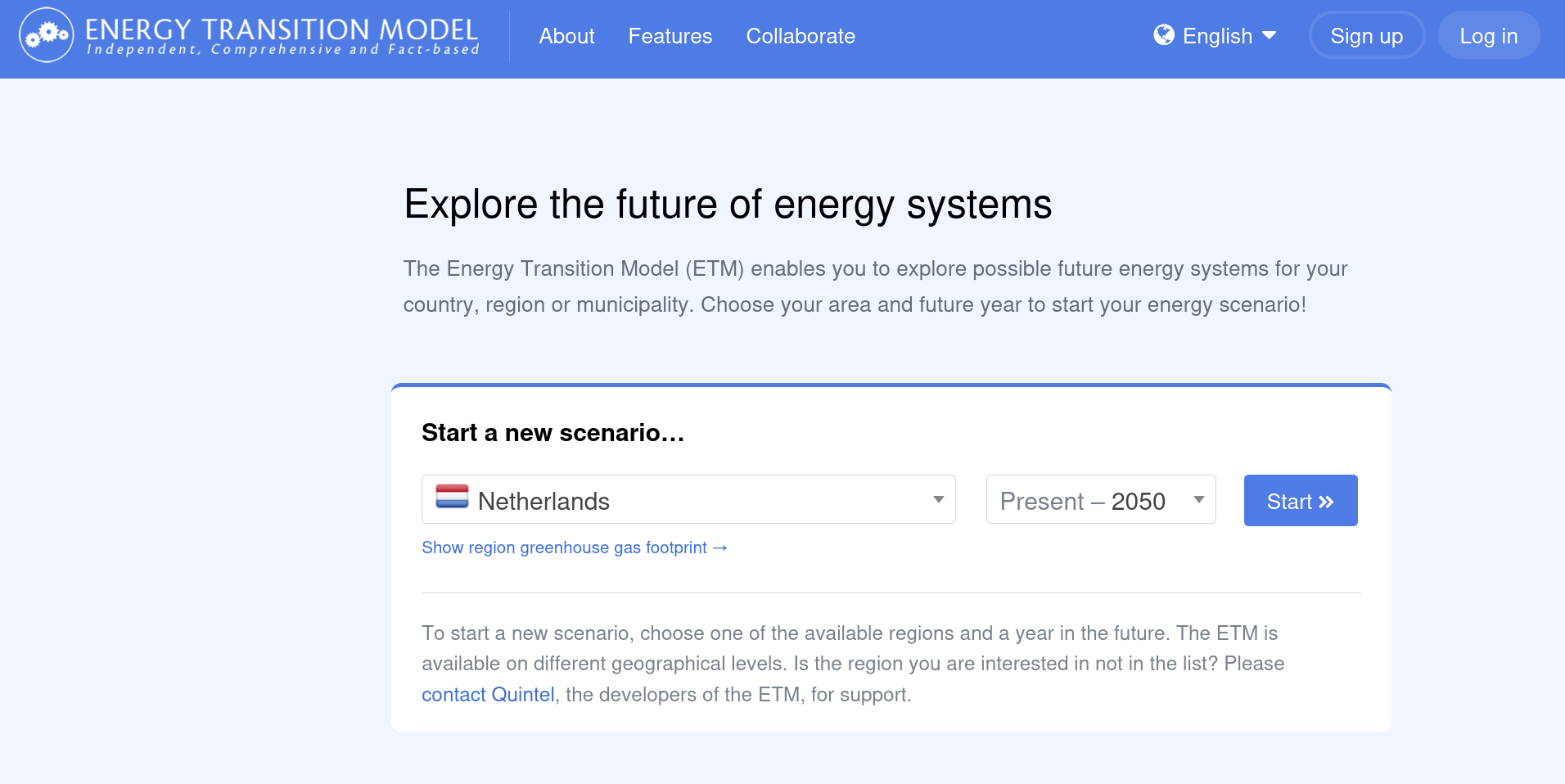
Task: Open the Present – 2050 year dropdown
Action: coord(1101,499)
